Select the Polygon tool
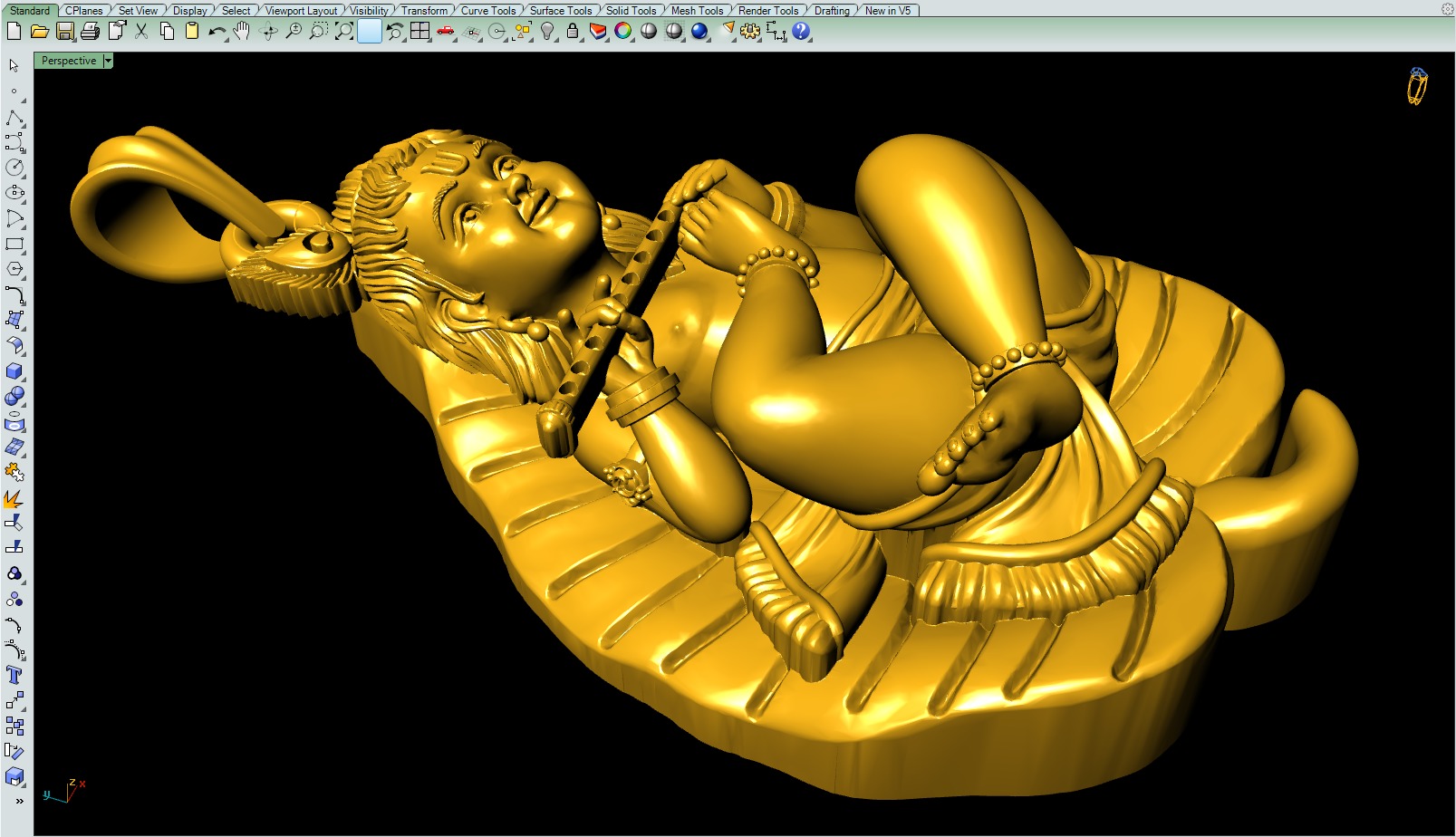This screenshot has width=1456, height=837. (x=14, y=269)
